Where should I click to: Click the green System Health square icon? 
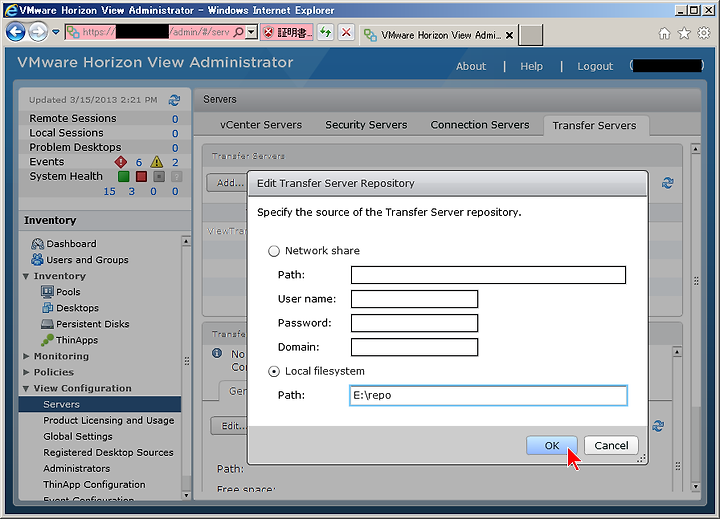[x=124, y=176]
